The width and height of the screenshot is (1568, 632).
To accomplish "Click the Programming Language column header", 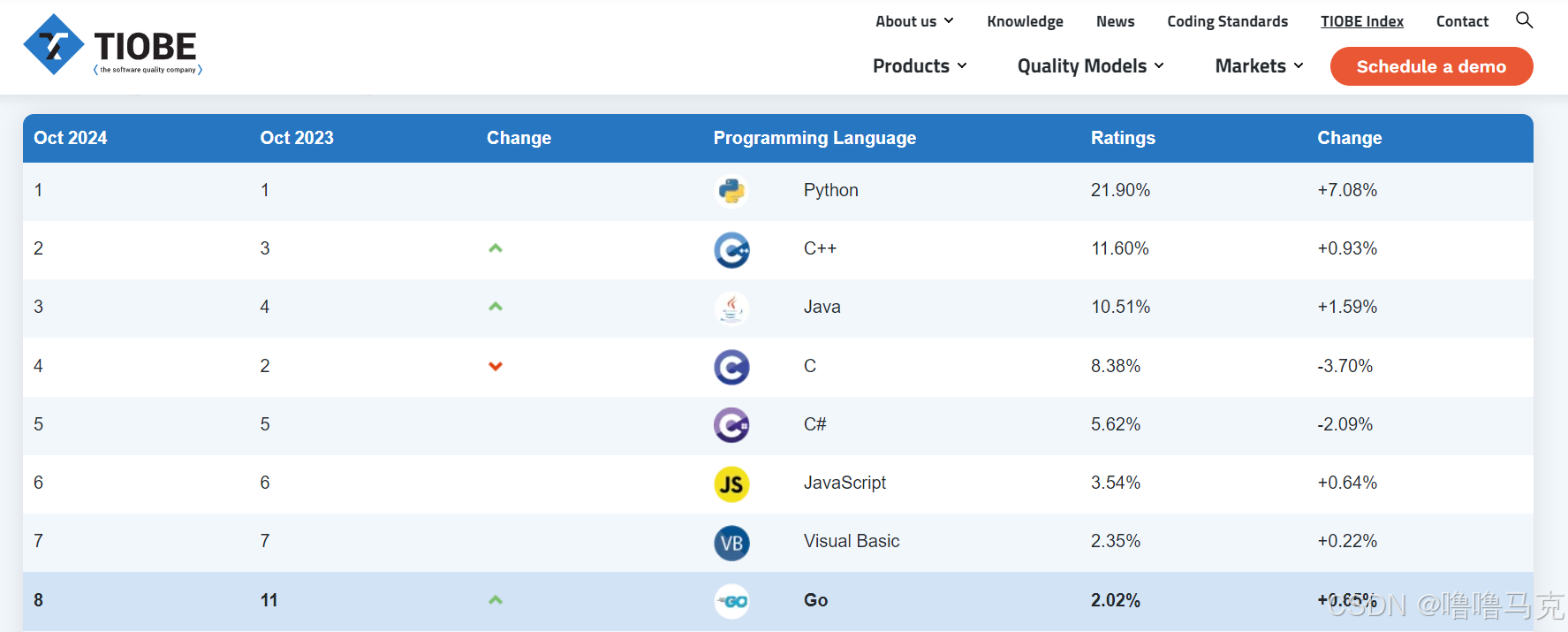I will point(814,138).
